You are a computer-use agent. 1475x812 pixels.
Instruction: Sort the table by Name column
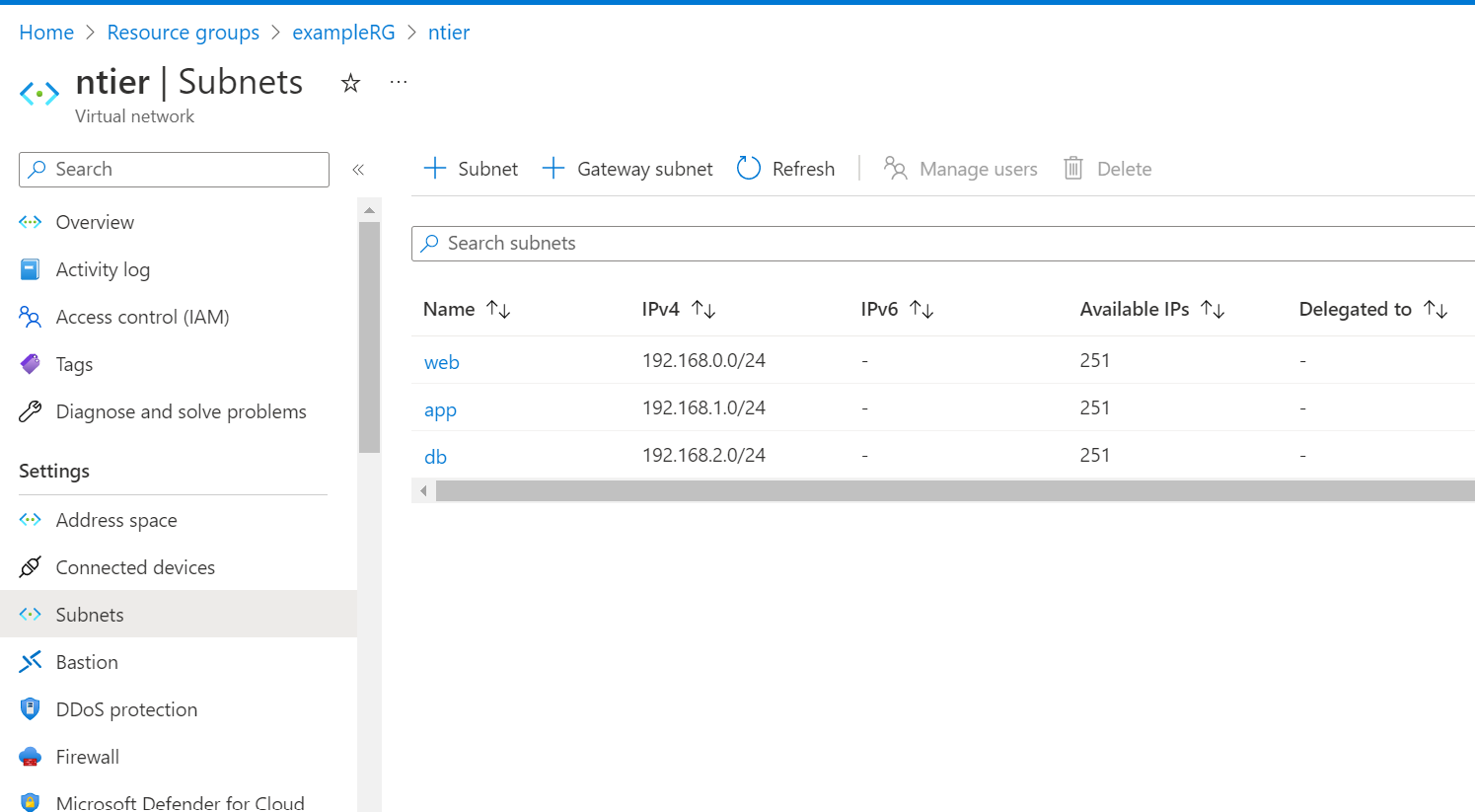click(x=467, y=309)
